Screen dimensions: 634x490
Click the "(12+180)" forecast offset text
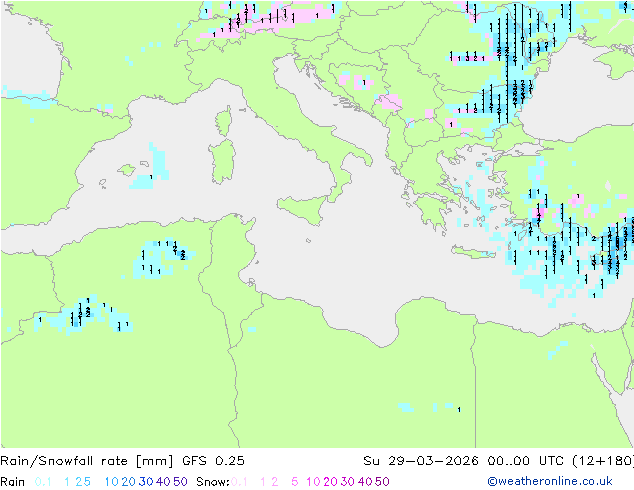point(603,461)
